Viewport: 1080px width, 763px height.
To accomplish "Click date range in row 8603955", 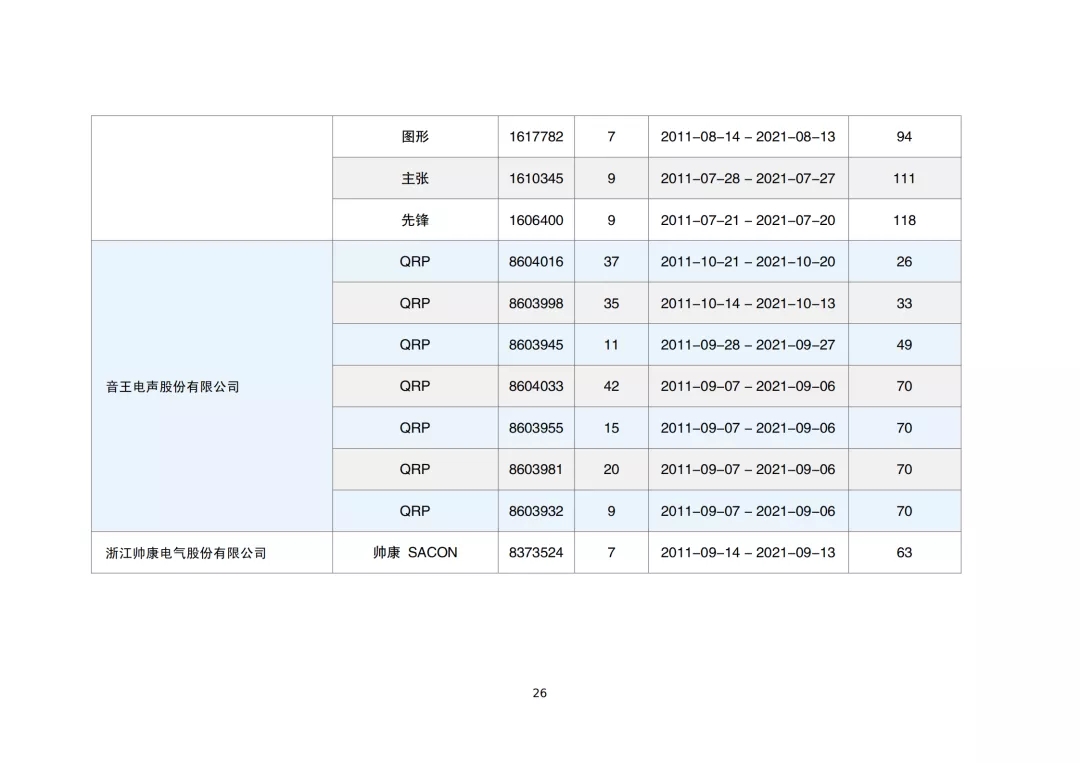I will [748, 428].
